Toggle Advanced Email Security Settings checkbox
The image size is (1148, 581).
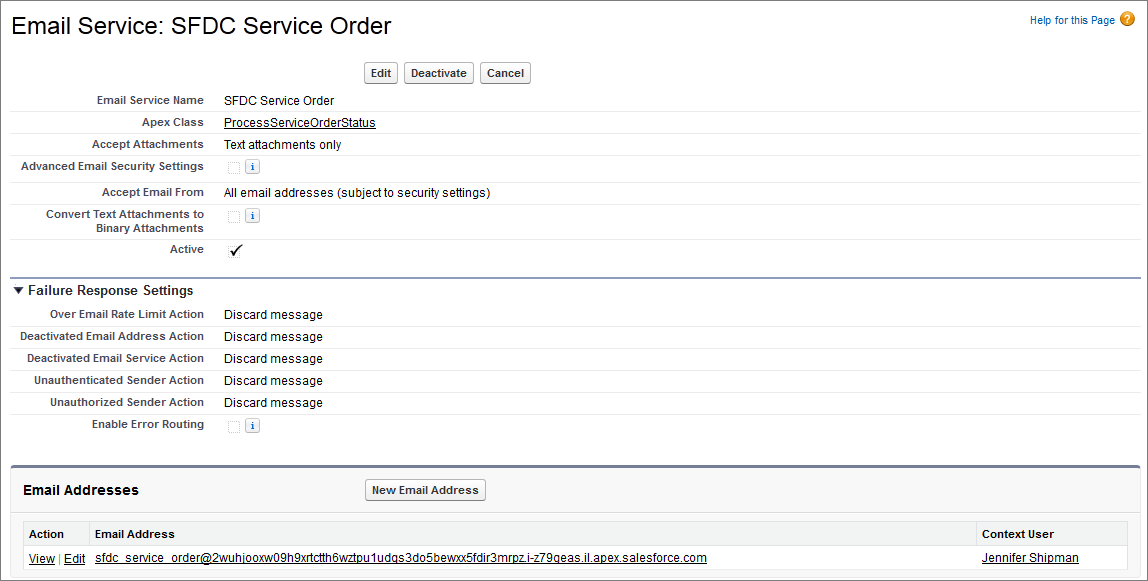click(x=234, y=168)
